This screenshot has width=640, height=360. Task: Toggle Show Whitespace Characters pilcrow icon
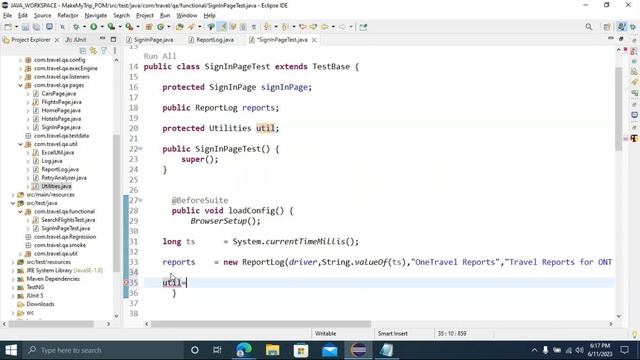tap(254, 27)
